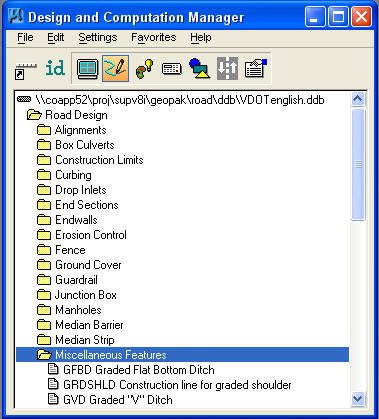Select GFBD Graded Flat Bottom Ditch item
This screenshot has width=379, height=419.
point(139,370)
